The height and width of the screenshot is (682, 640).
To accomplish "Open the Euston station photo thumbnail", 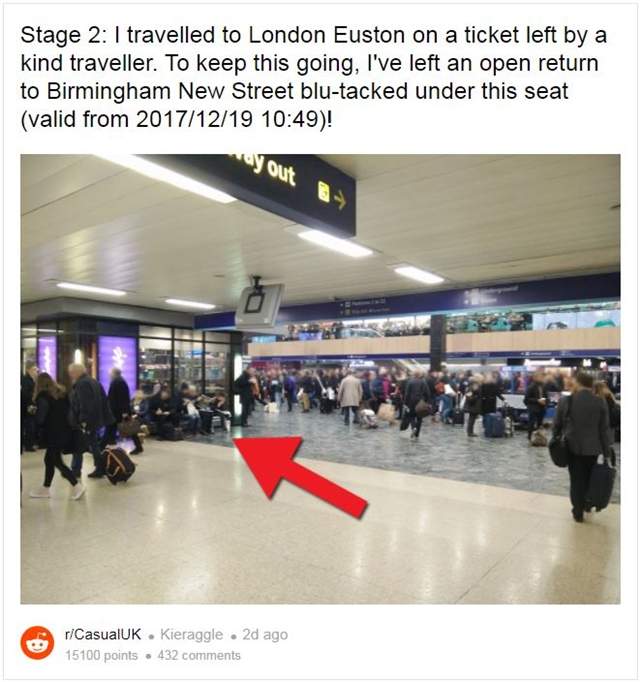I will click(x=320, y=379).
